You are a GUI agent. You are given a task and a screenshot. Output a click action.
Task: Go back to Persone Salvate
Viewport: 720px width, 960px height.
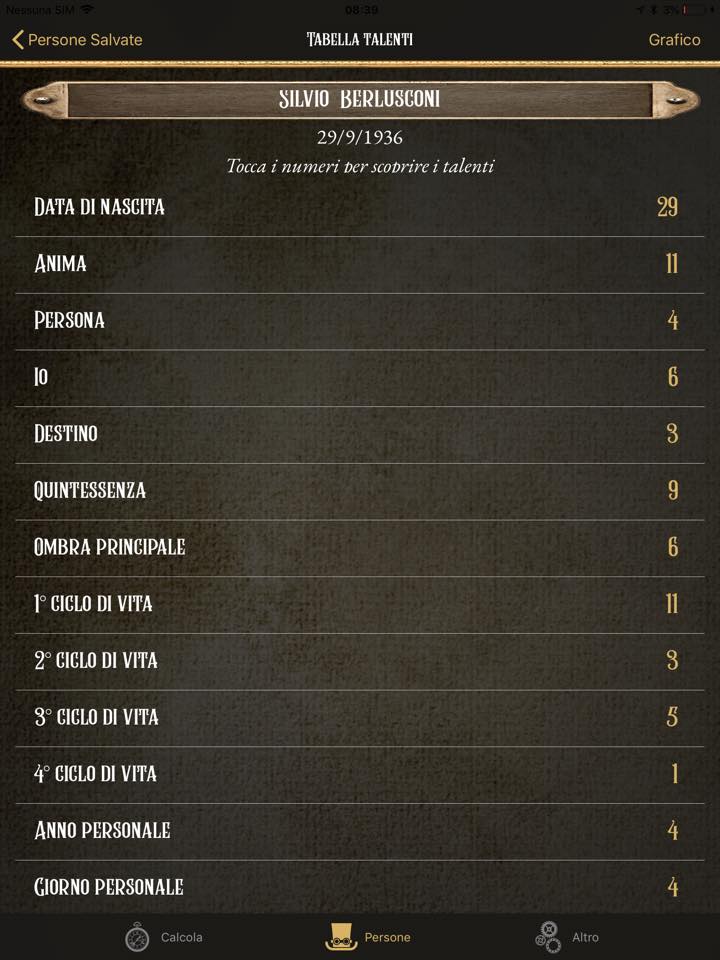tap(77, 40)
